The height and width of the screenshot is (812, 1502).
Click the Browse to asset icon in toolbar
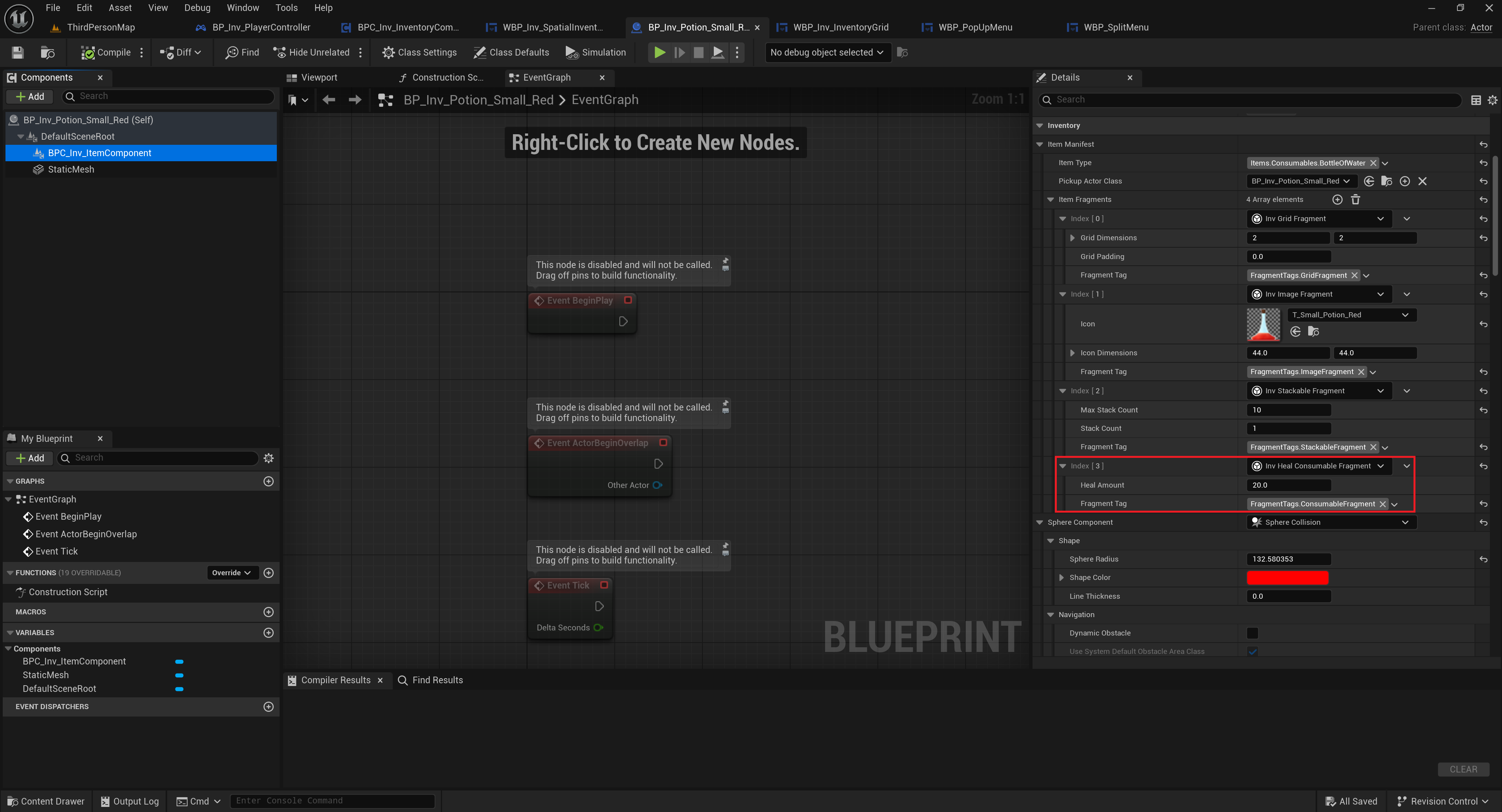click(47, 52)
